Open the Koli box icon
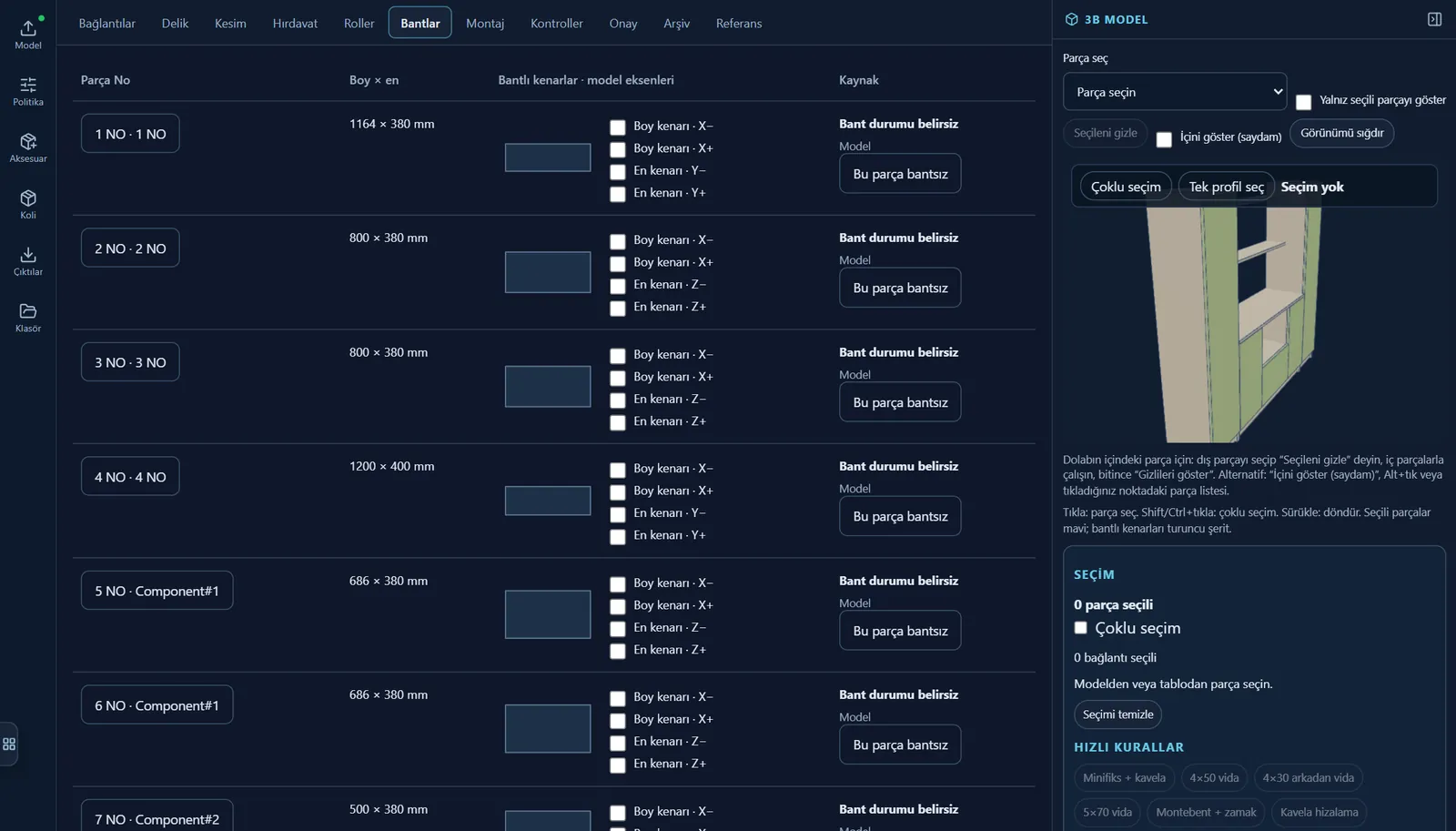 tap(28, 204)
